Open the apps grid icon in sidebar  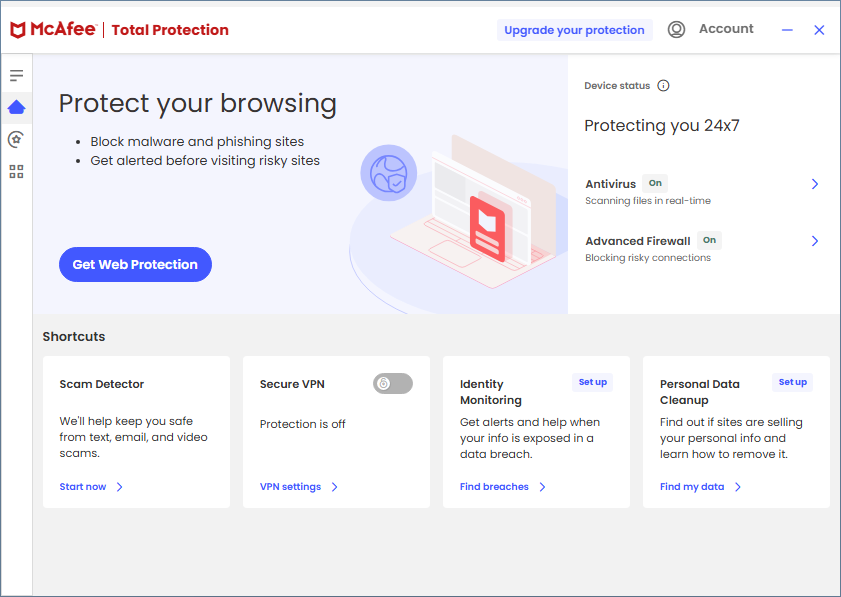point(17,172)
